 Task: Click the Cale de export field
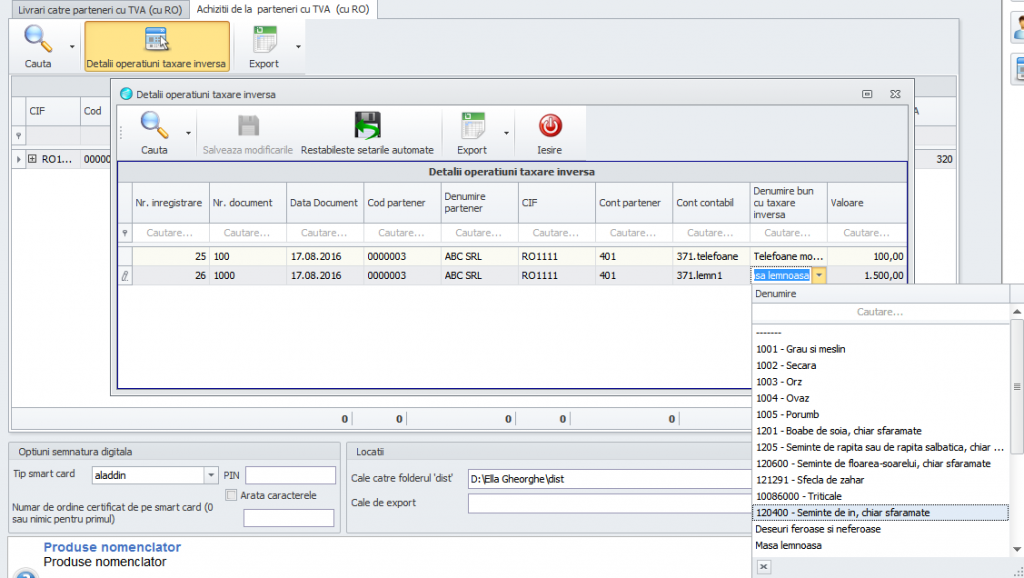(x=610, y=503)
